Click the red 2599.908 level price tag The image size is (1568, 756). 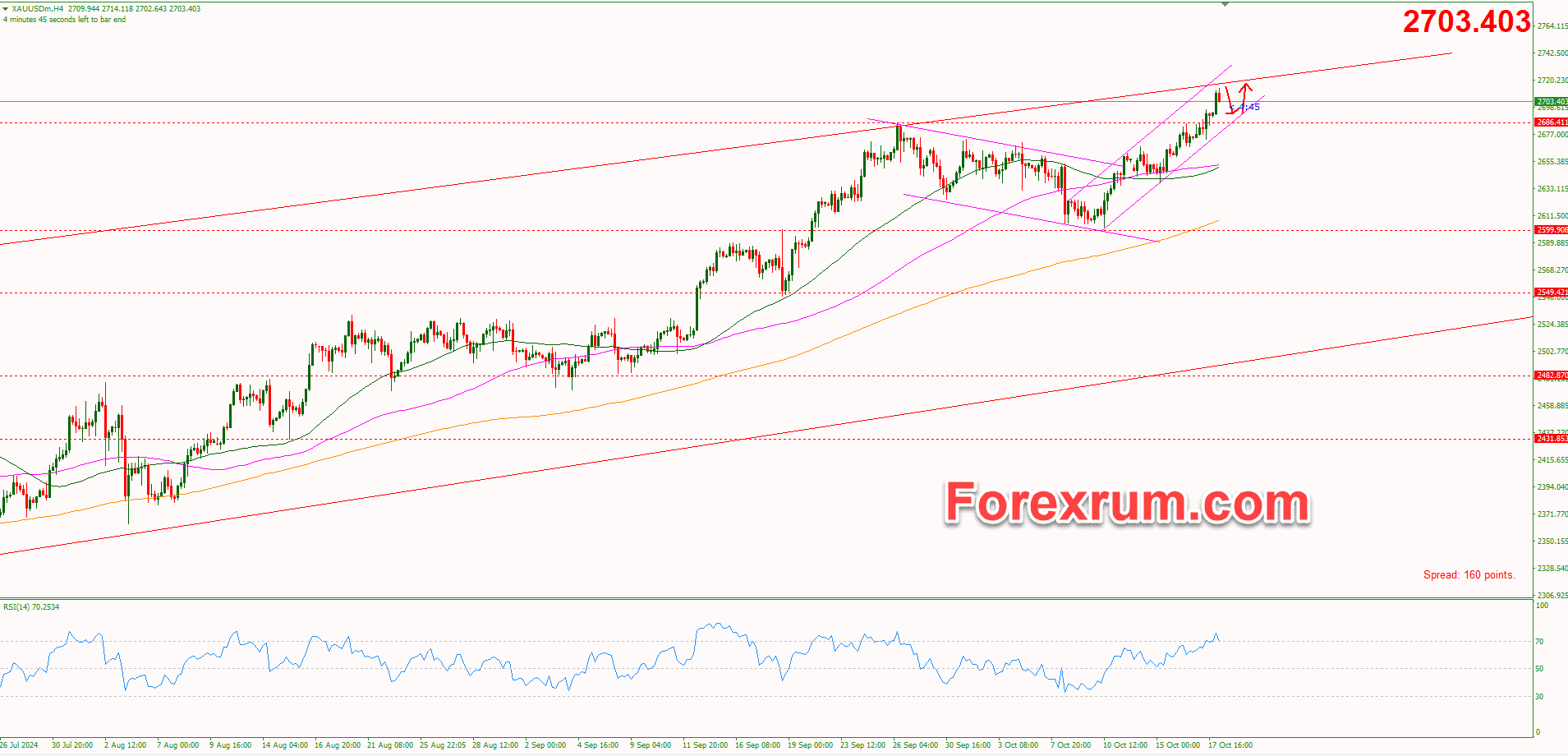(1551, 230)
